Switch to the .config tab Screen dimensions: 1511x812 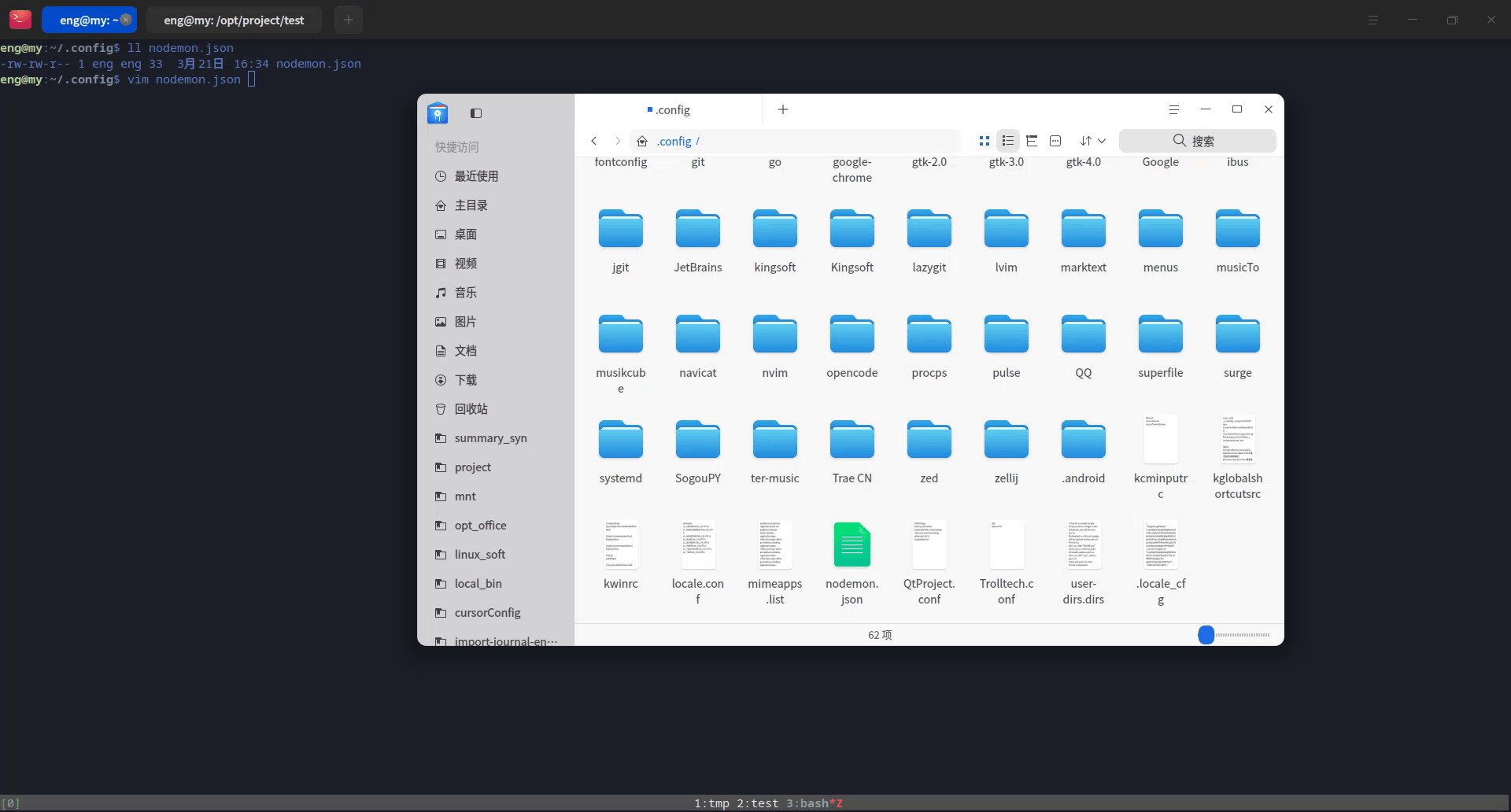[x=670, y=109]
